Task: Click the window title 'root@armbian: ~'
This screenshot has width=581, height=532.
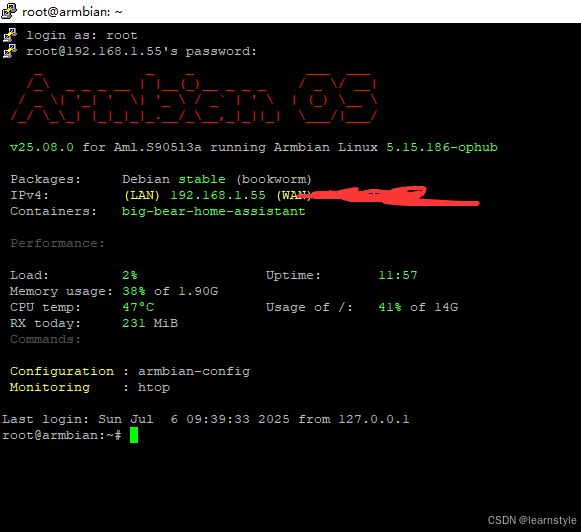Action: pos(72,12)
